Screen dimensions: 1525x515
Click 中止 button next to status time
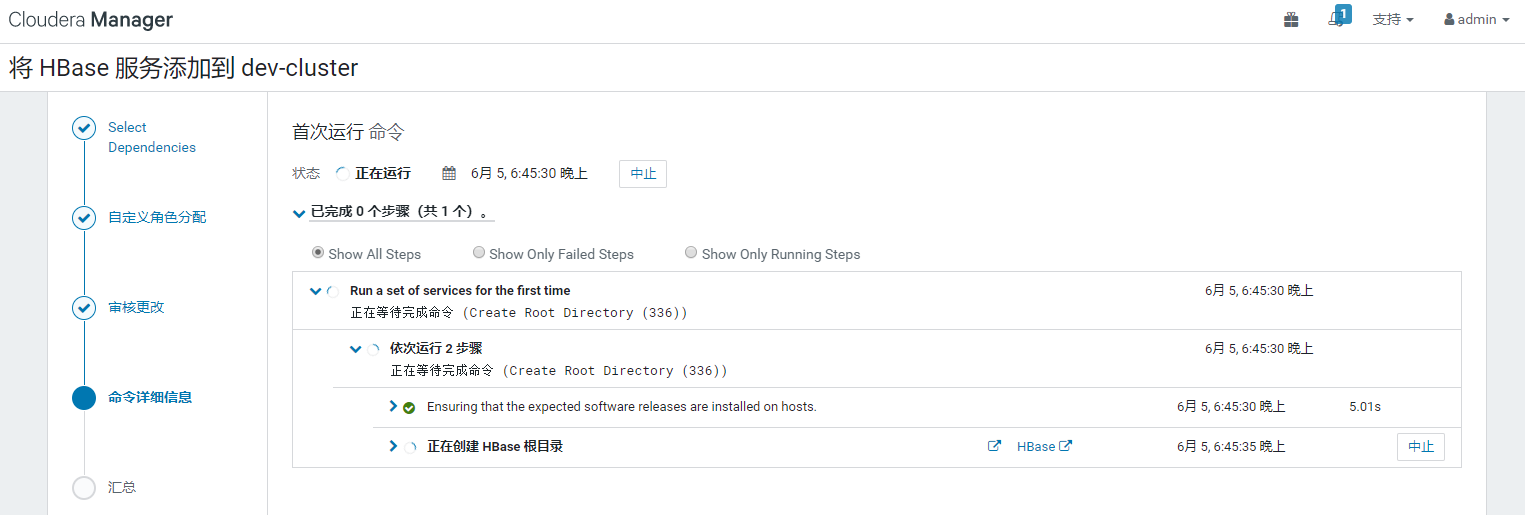click(x=643, y=173)
